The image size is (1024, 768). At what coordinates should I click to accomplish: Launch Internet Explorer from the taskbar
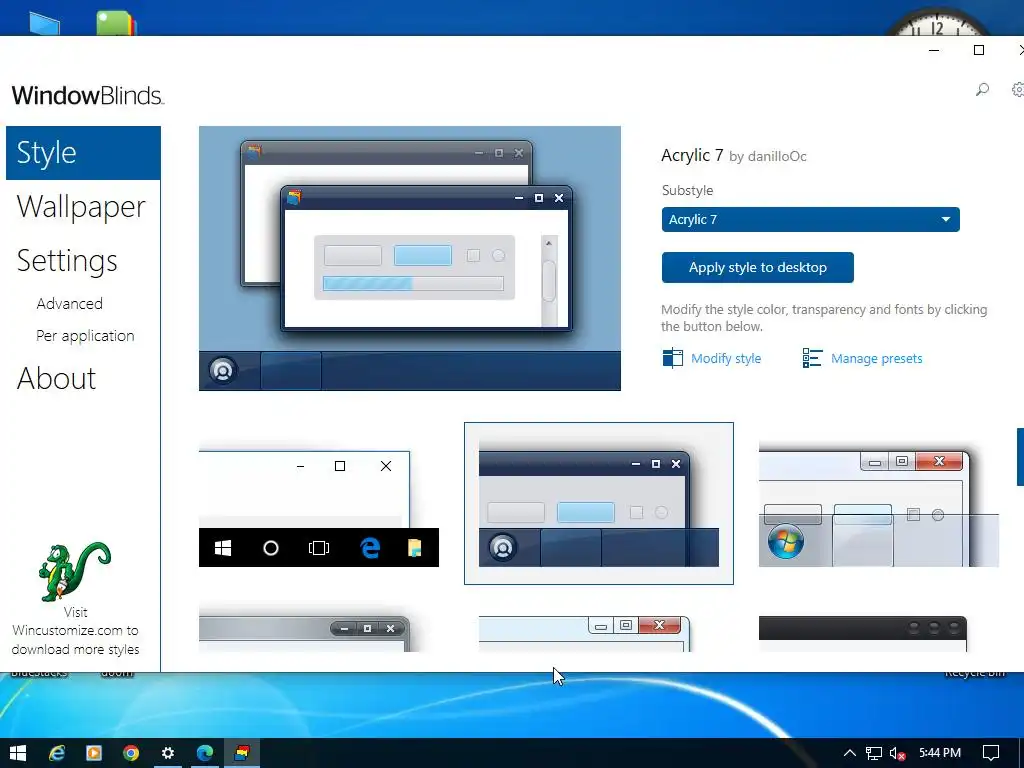click(x=57, y=753)
